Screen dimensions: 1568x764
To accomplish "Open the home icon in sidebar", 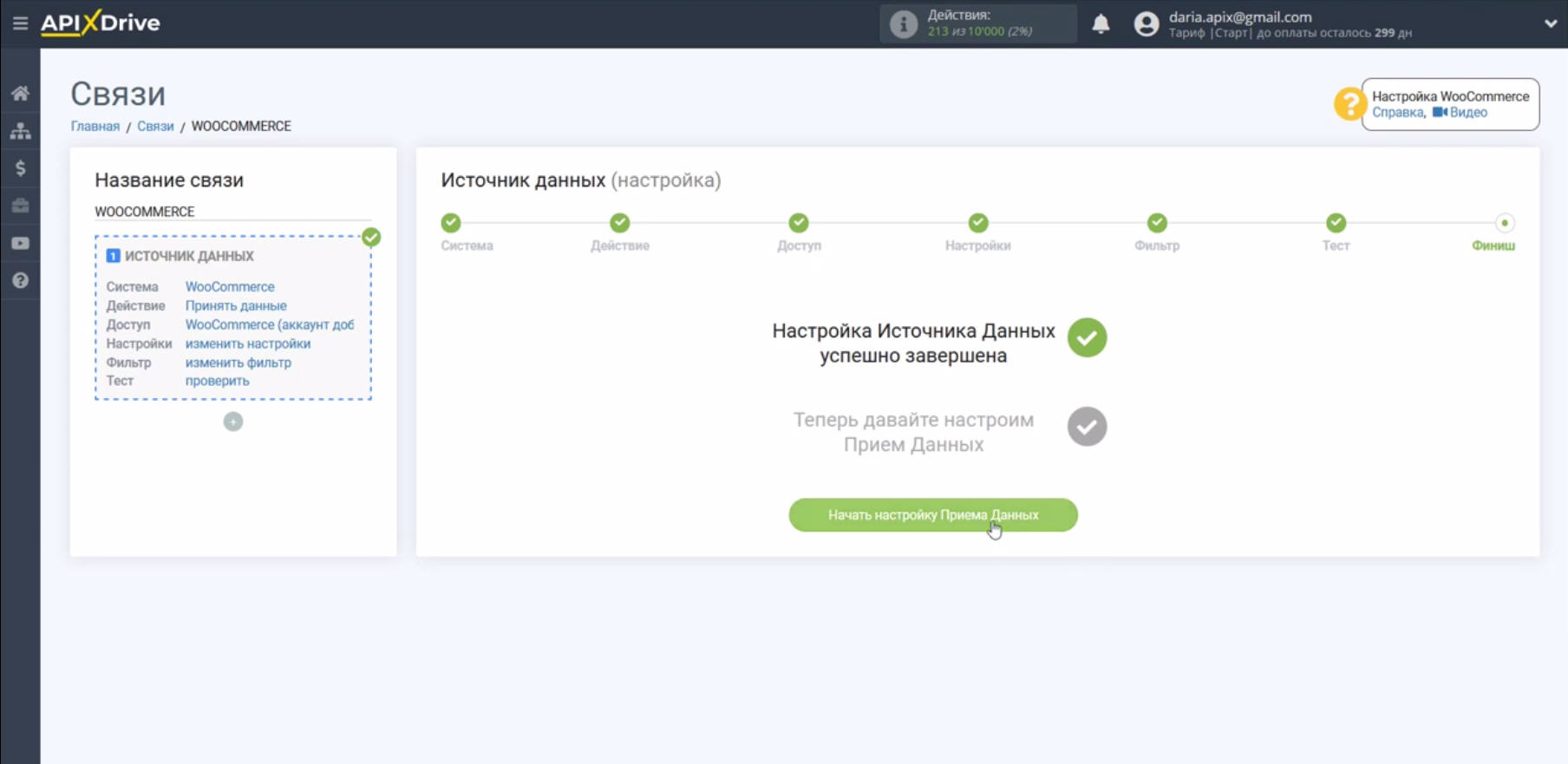I will (20, 94).
